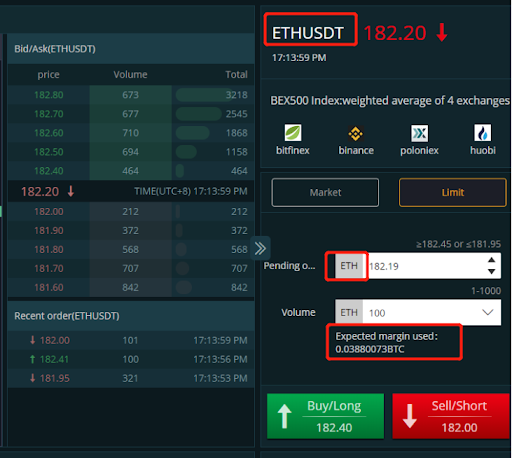Collapse panel with double chevron arrow
The height and width of the screenshot is (458, 512).
coord(260,248)
